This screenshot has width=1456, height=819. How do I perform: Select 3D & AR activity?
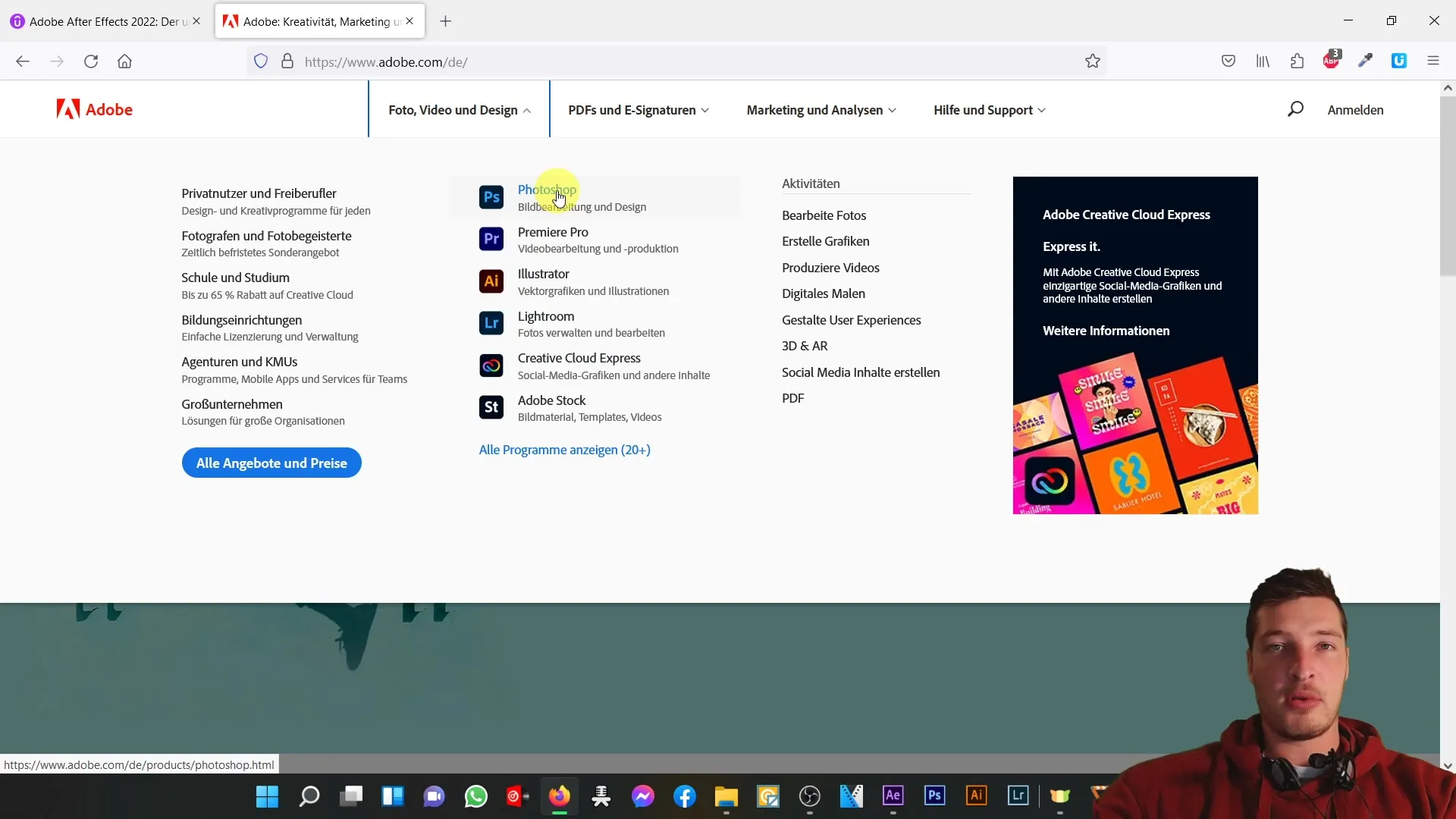click(x=805, y=346)
